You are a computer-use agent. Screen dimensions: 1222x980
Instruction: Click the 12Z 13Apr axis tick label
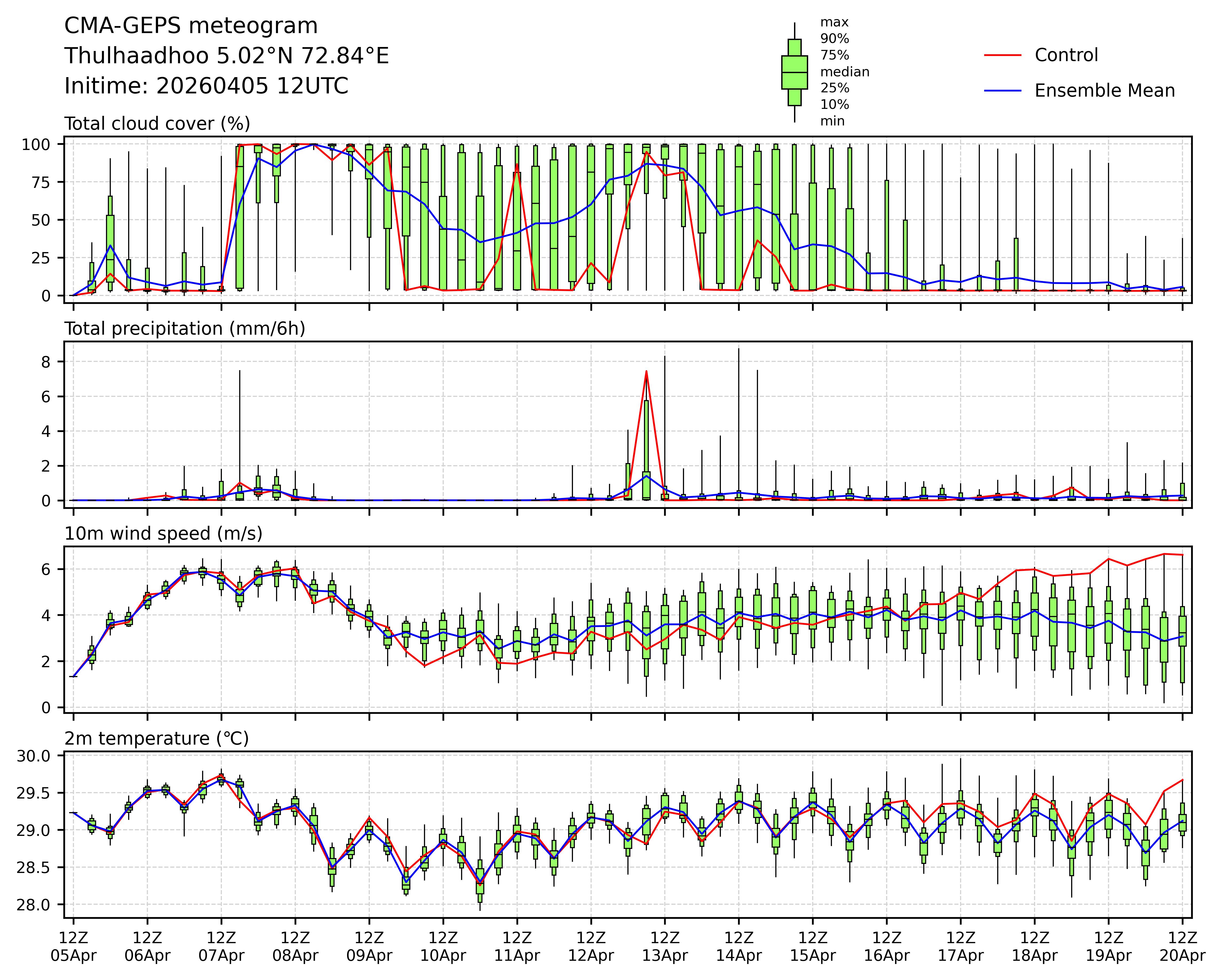click(665, 947)
